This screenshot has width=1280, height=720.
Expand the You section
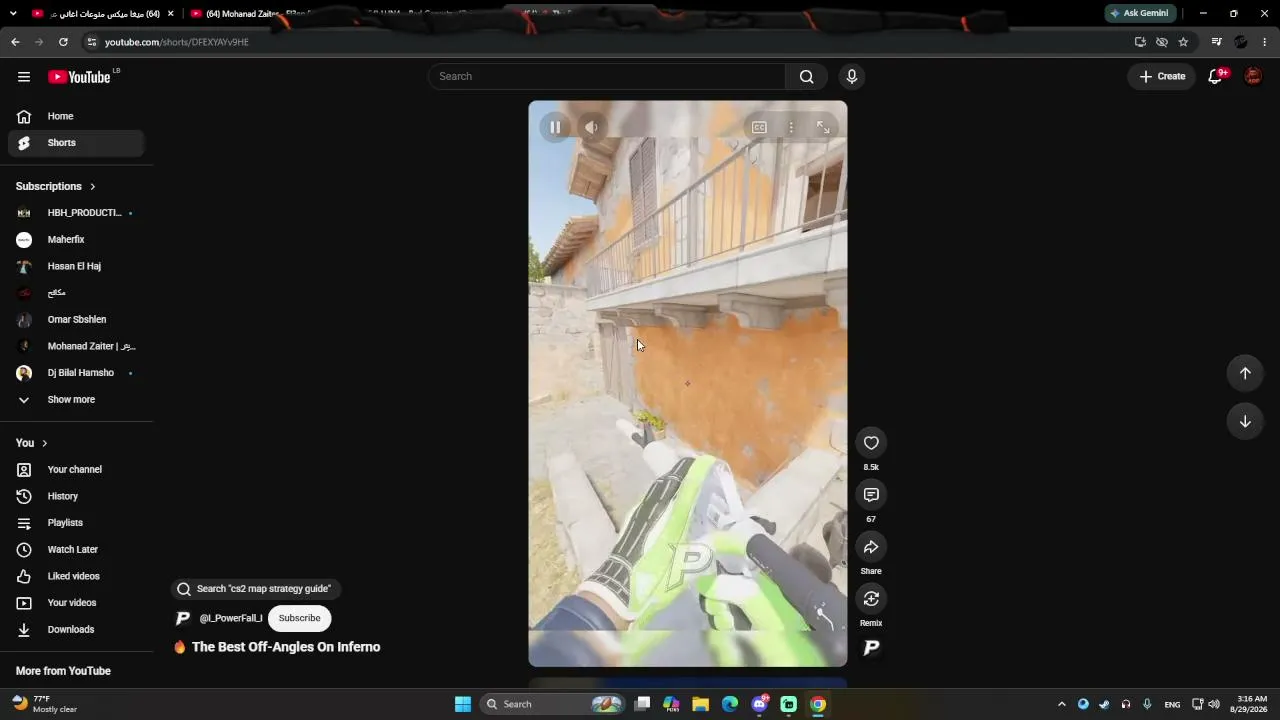(32, 443)
